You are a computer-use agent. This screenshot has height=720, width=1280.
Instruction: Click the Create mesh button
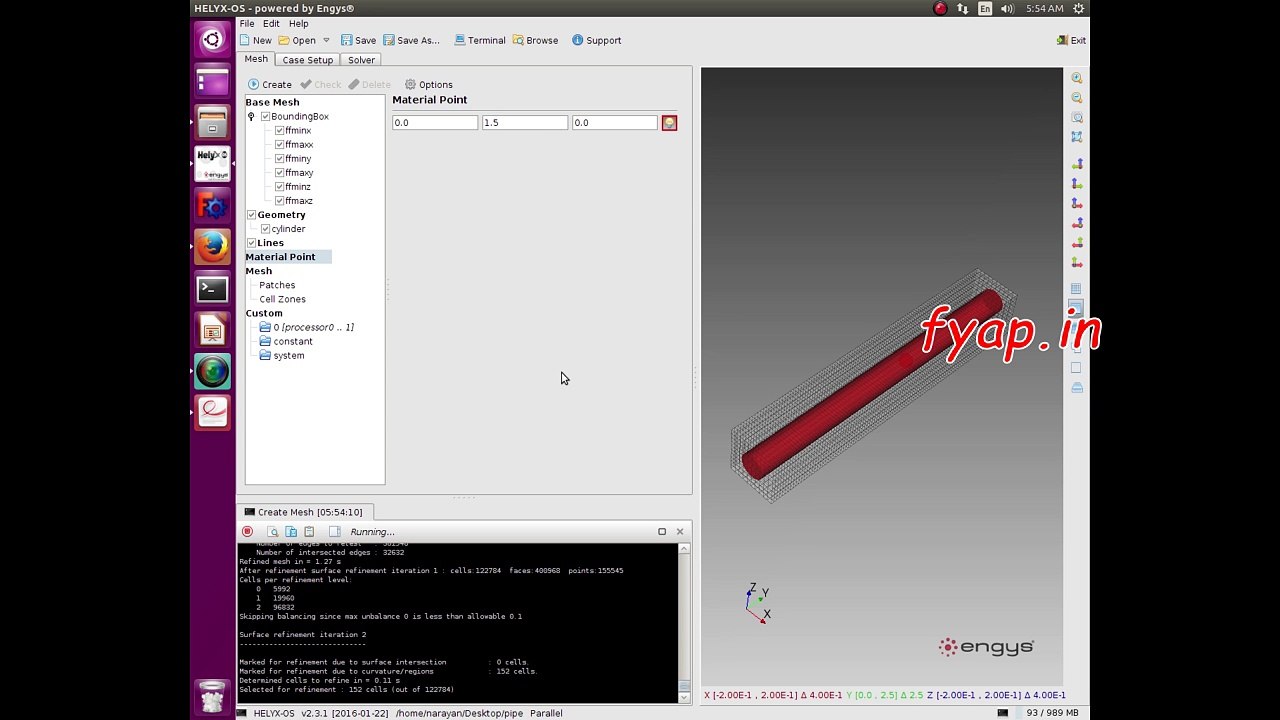(270, 85)
